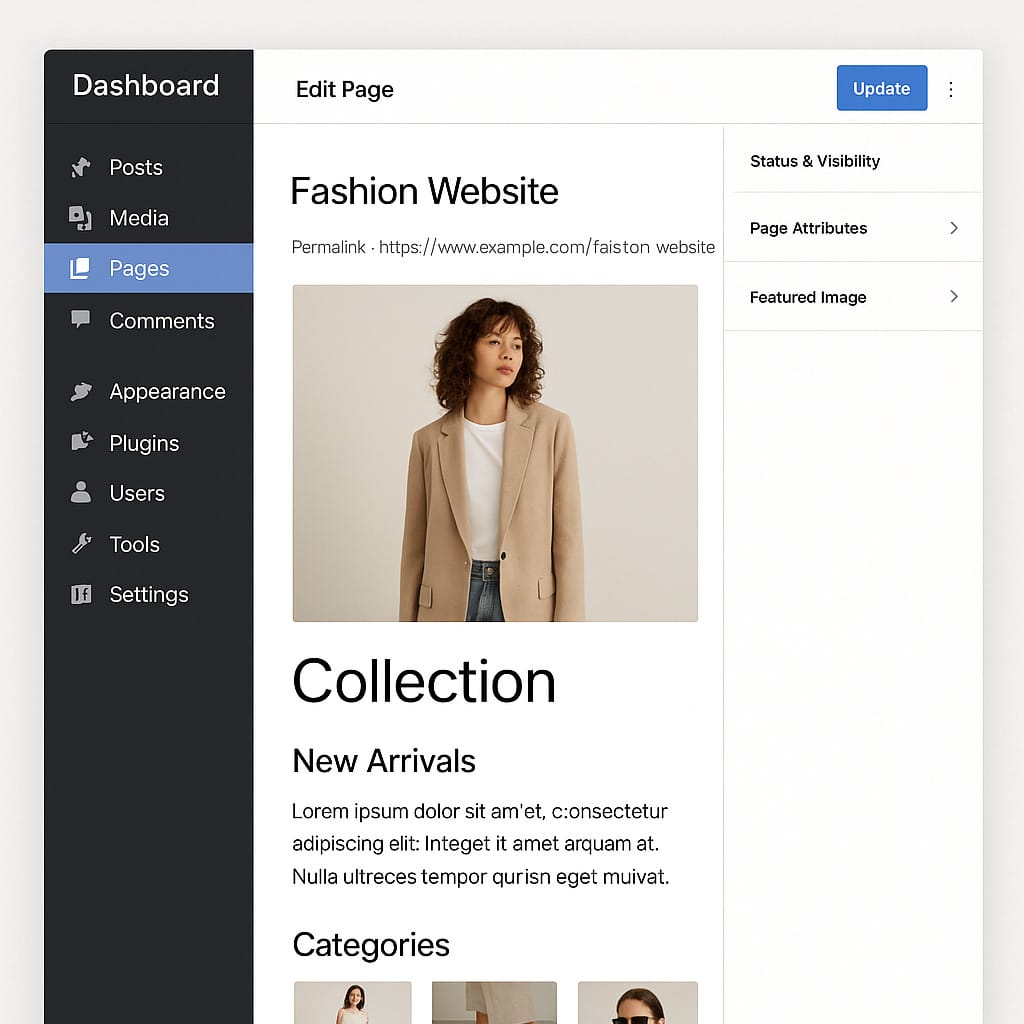Click the Edit Page title

point(345,89)
